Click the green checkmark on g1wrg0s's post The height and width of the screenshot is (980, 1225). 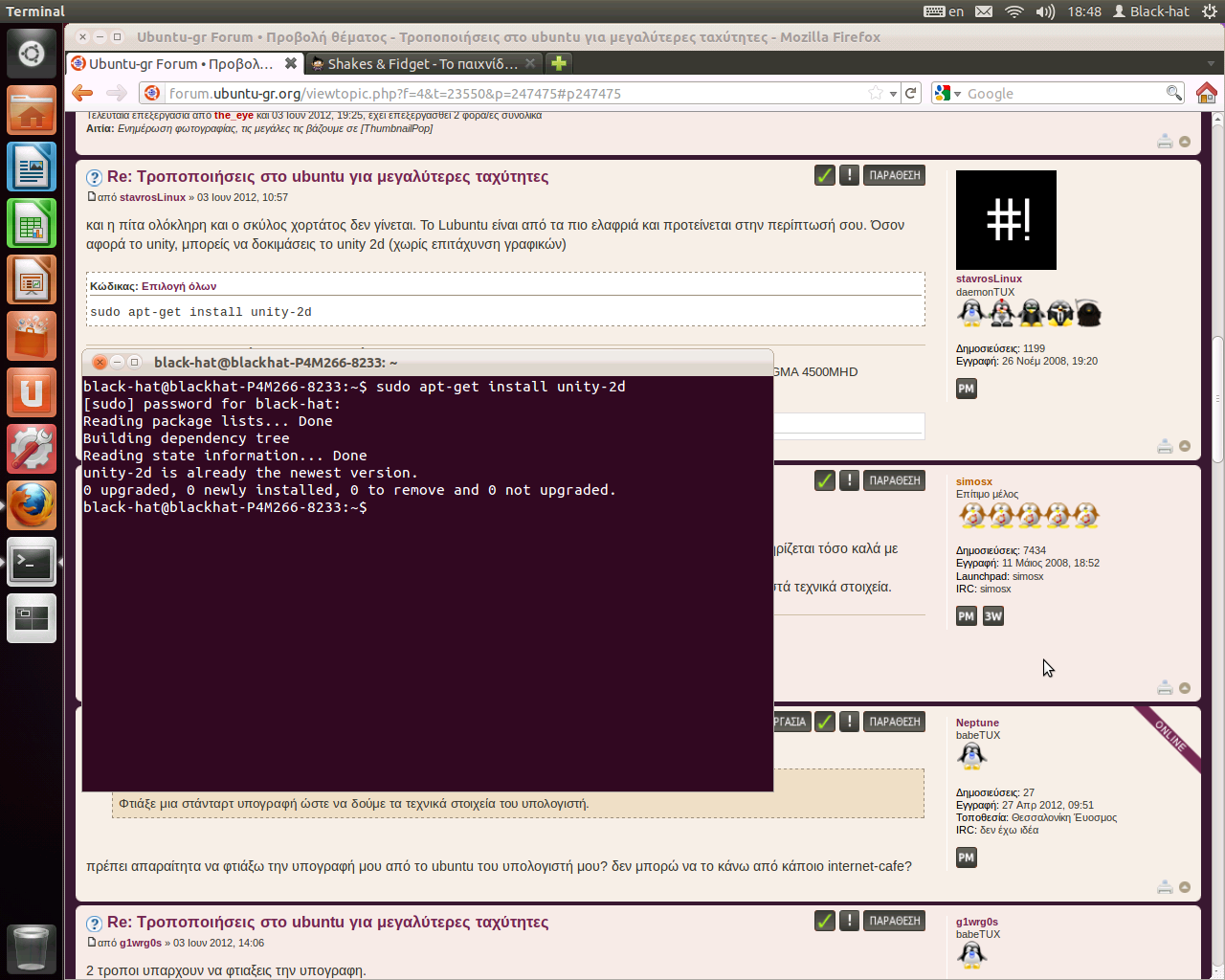tap(824, 921)
